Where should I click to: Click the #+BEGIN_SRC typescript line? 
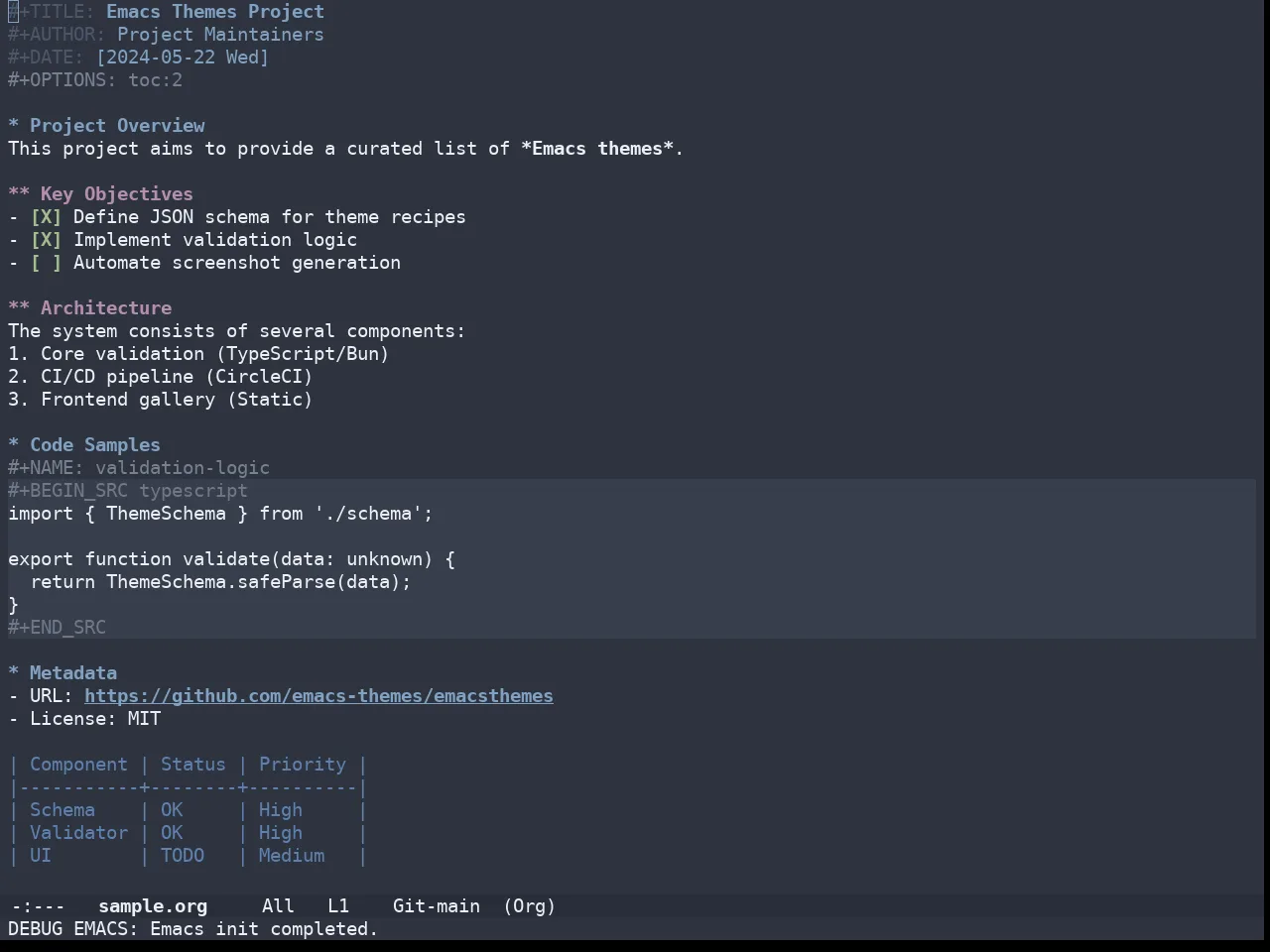tap(128, 491)
